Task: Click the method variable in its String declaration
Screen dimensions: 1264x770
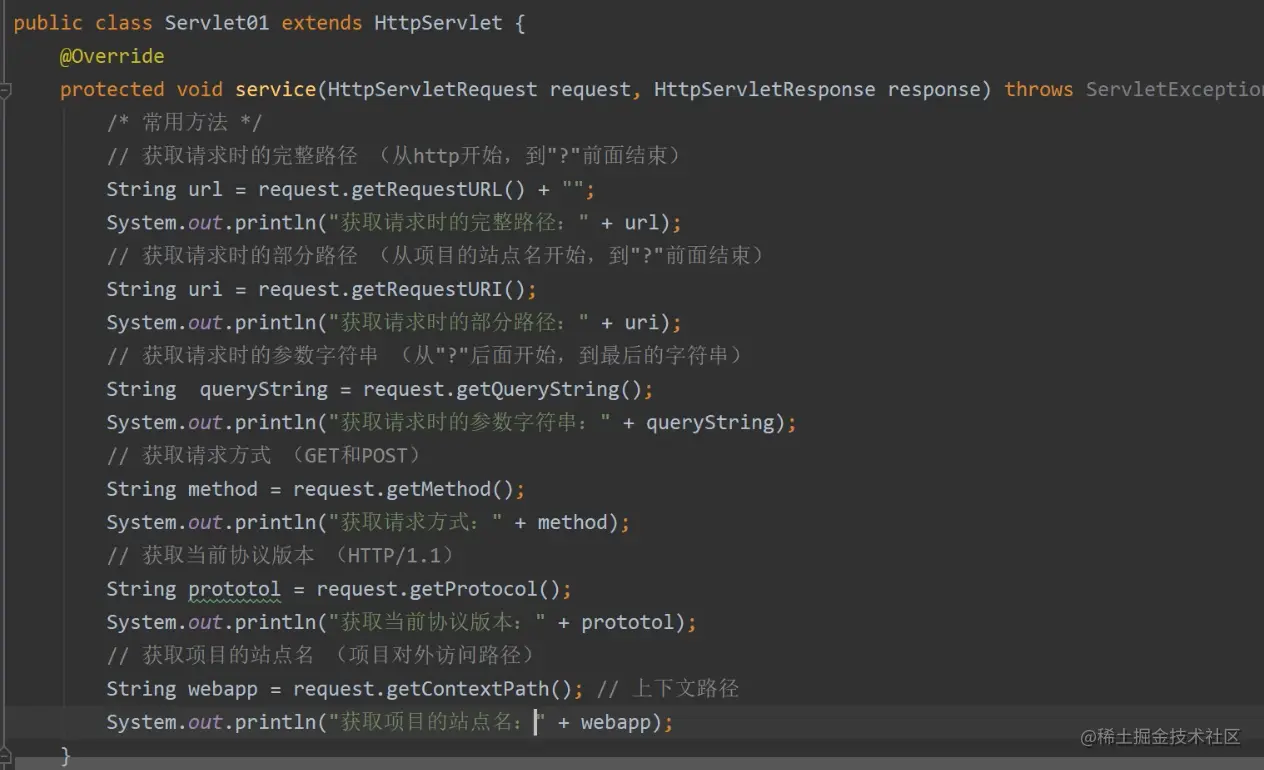Action: 223,489
